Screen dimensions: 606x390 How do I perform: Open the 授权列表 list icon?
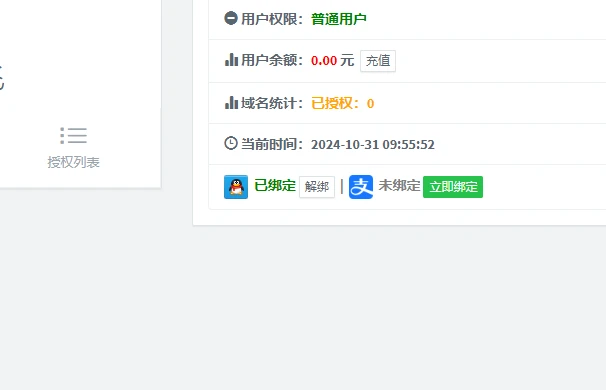[x=73, y=135]
